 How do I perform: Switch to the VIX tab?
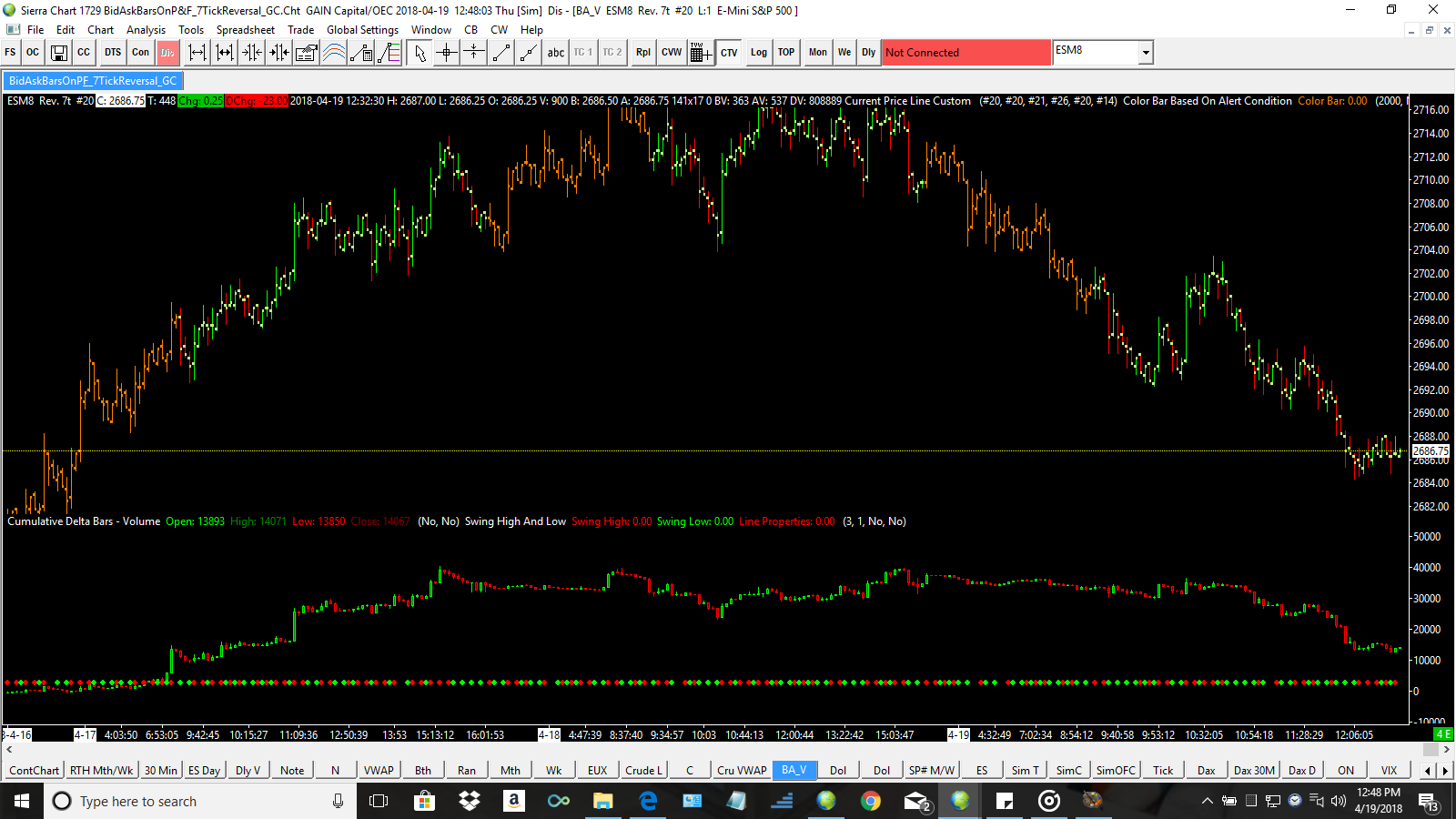[1389, 770]
